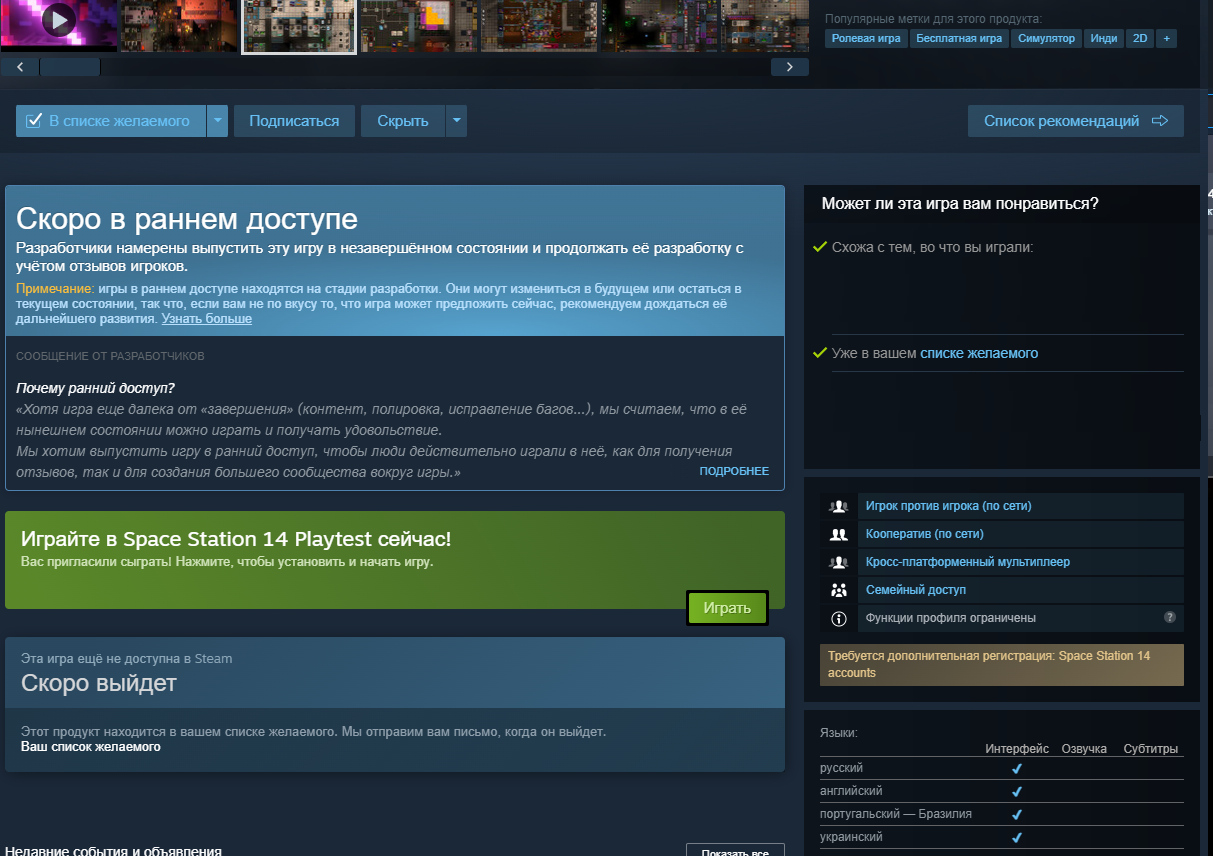Open Список рекомендаций queue
The width and height of the screenshot is (1213, 856).
coord(1075,121)
